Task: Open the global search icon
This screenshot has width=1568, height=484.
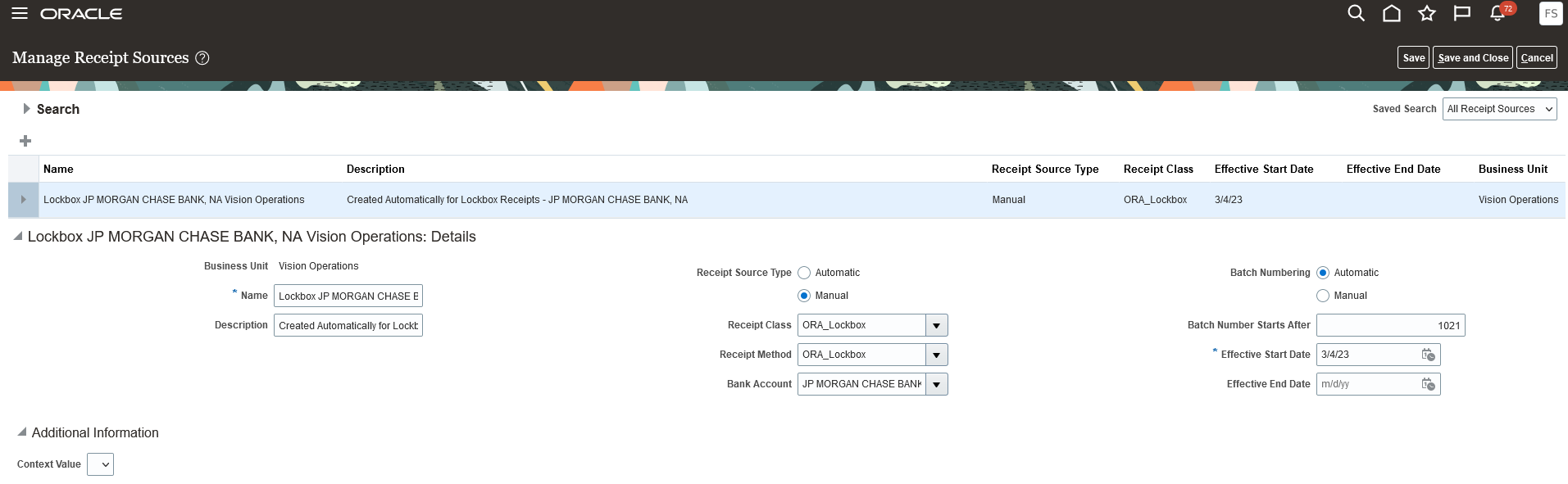Action: click(1357, 13)
